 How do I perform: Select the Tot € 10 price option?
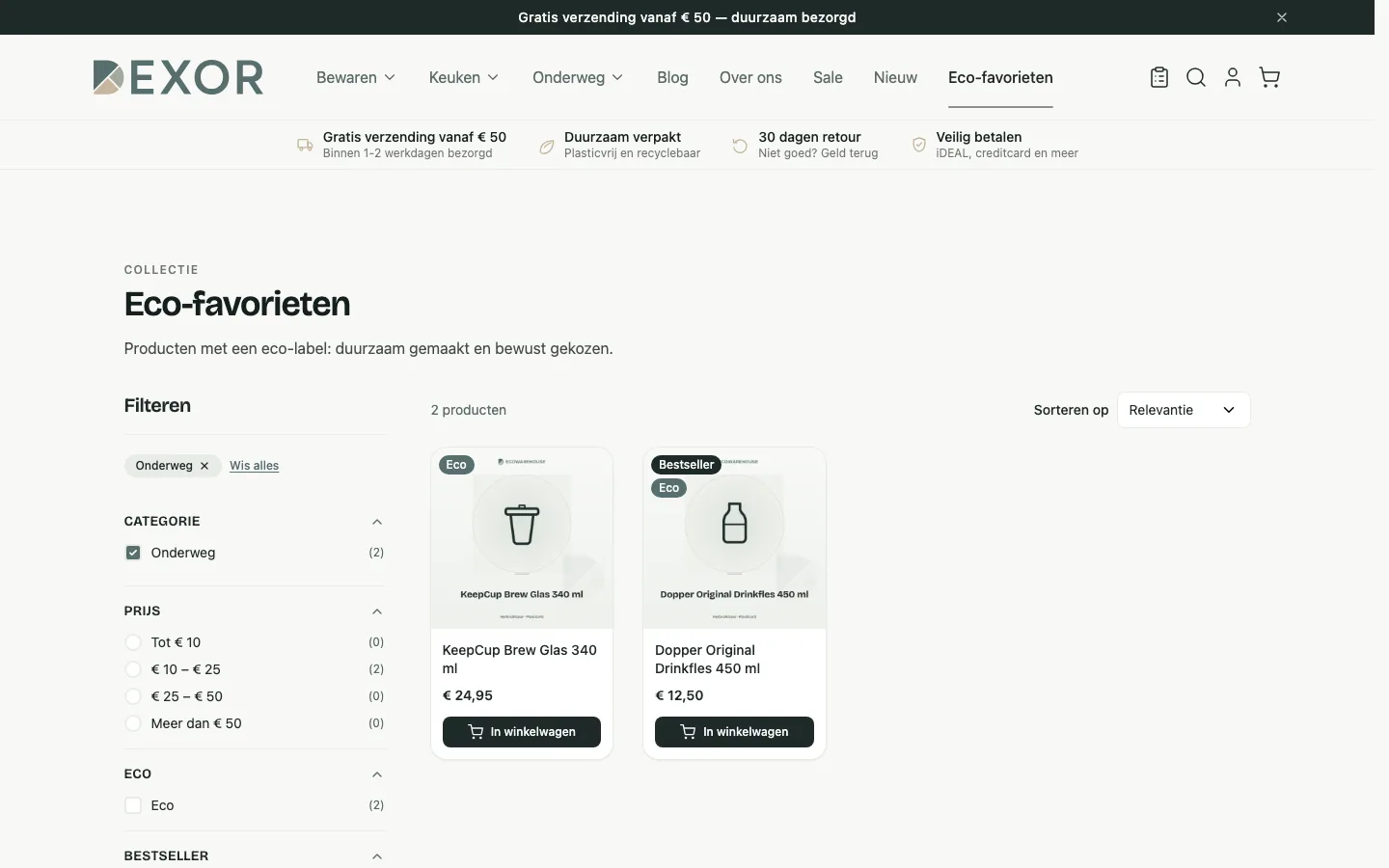point(133,642)
